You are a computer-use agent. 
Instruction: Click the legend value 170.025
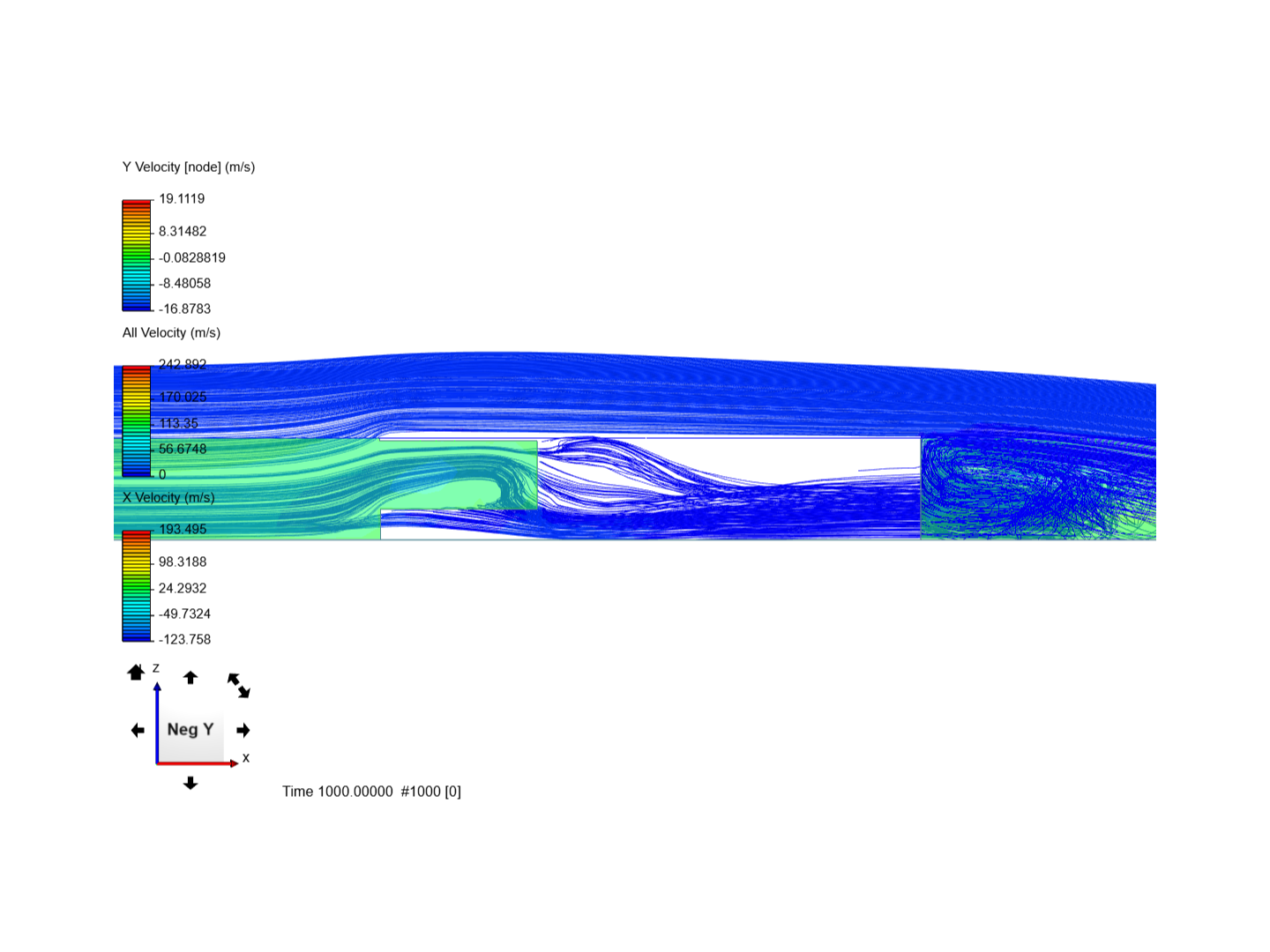183,397
